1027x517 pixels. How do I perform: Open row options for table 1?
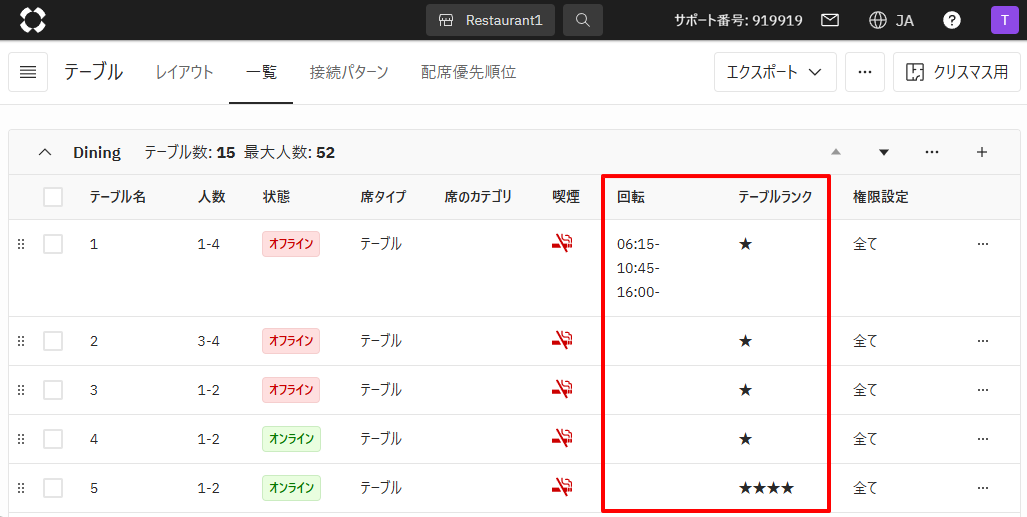coord(982,244)
